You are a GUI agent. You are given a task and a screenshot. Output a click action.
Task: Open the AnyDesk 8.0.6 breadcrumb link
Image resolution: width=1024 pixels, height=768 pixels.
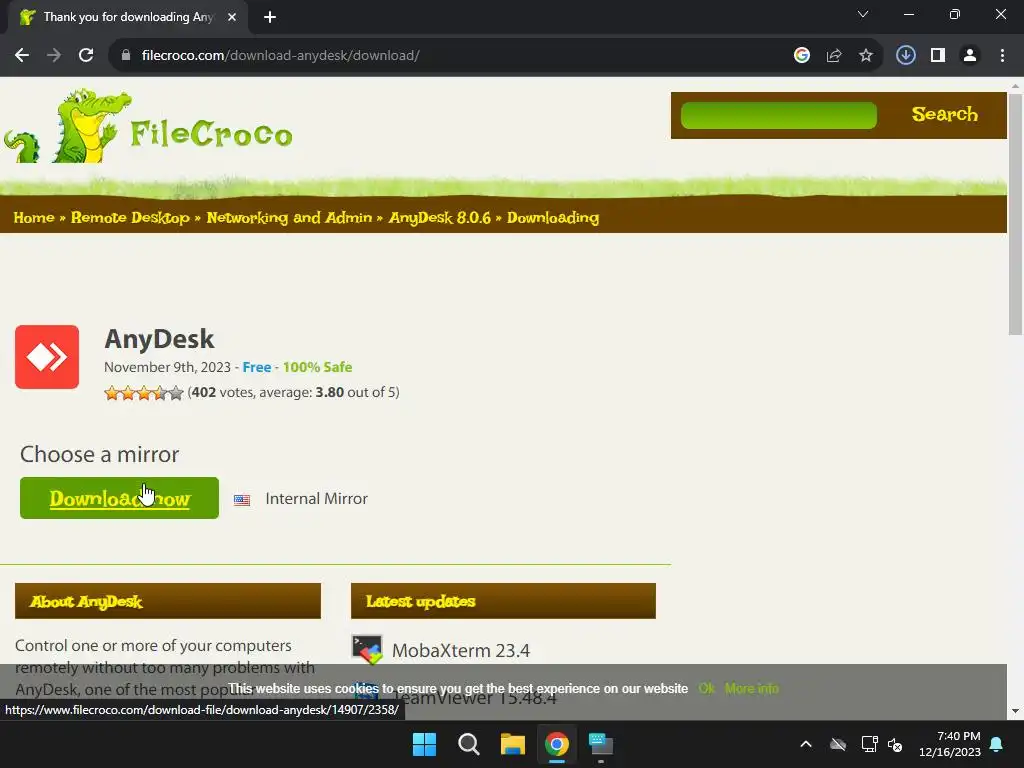pos(440,217)
